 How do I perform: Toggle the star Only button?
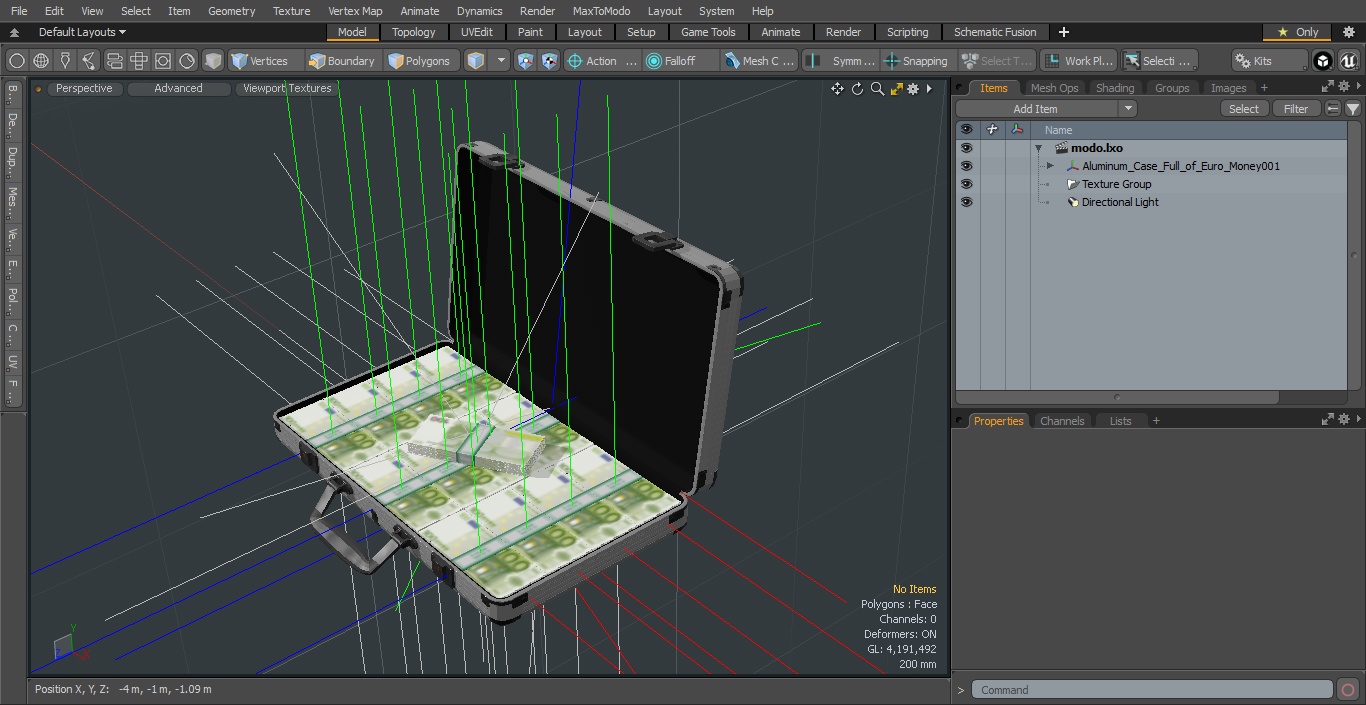[x=1297, y=32]
